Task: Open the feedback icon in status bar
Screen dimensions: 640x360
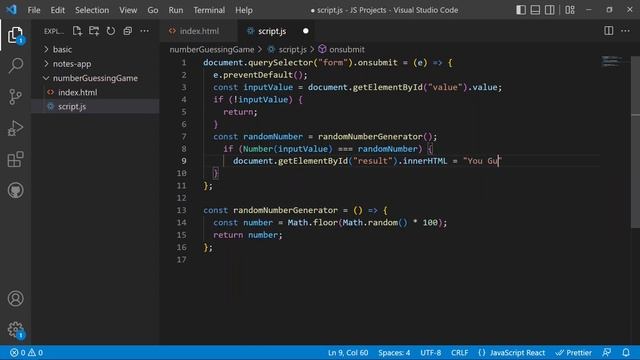Action: coord(607,353)
